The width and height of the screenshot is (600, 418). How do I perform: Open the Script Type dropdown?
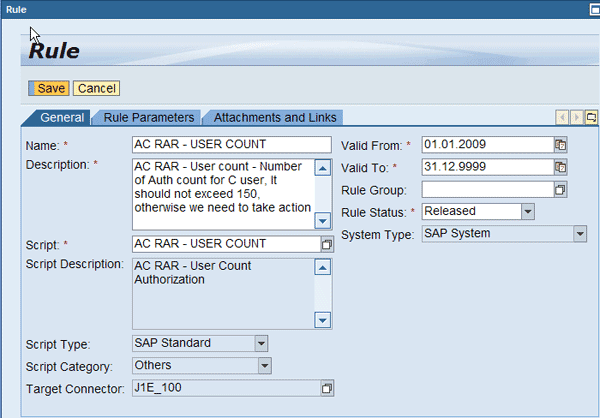coord(261,344)
